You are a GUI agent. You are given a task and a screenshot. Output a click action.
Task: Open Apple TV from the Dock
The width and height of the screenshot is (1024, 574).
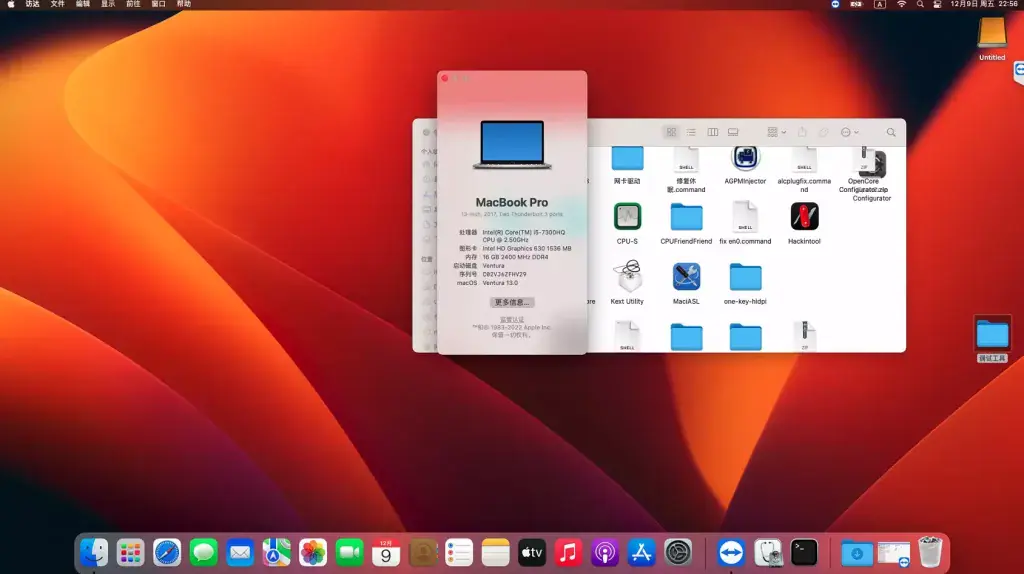tap(532, 552)
